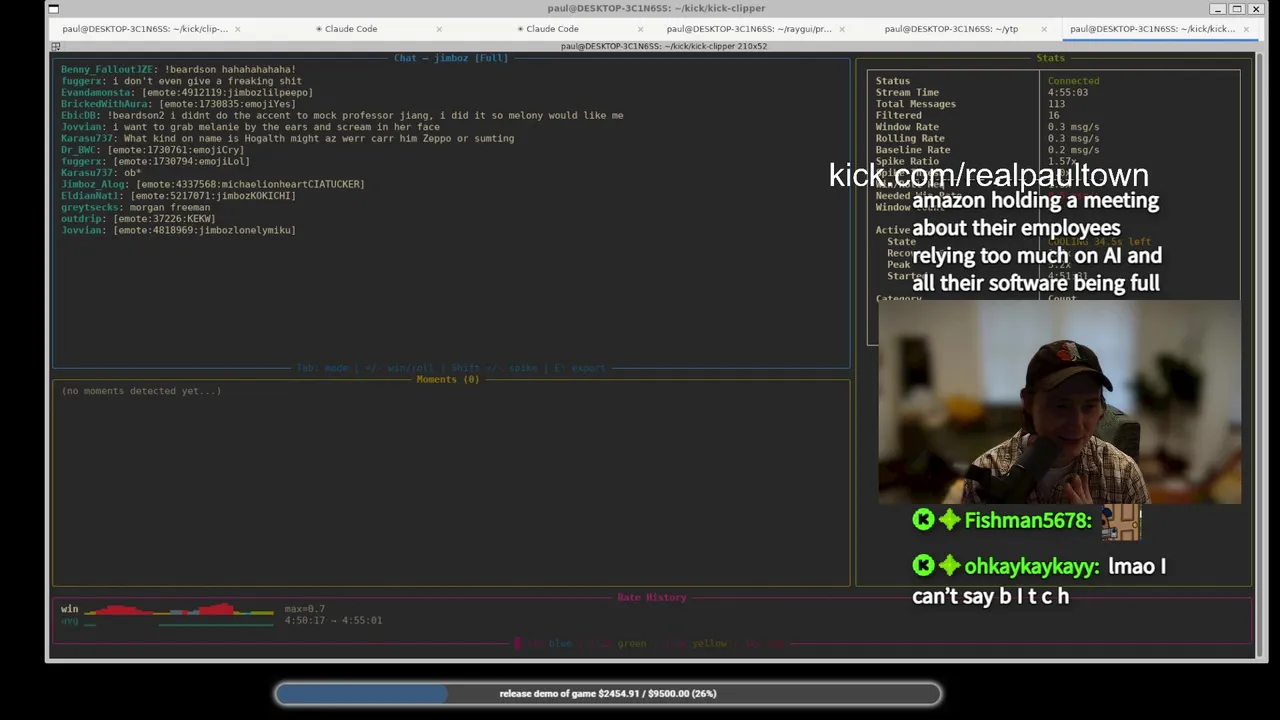1280x720 pixels.
Task: Click the 'Rate History' panel title
Action: click(x=651, y=597)
